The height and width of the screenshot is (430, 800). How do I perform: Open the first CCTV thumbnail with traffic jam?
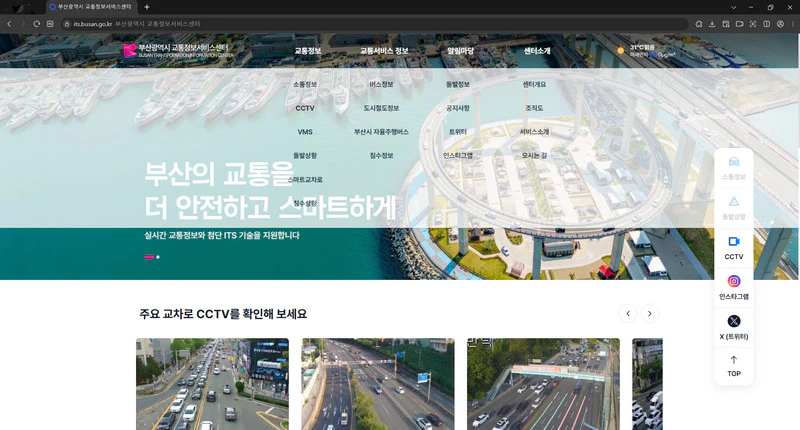[x=212, y=384]
